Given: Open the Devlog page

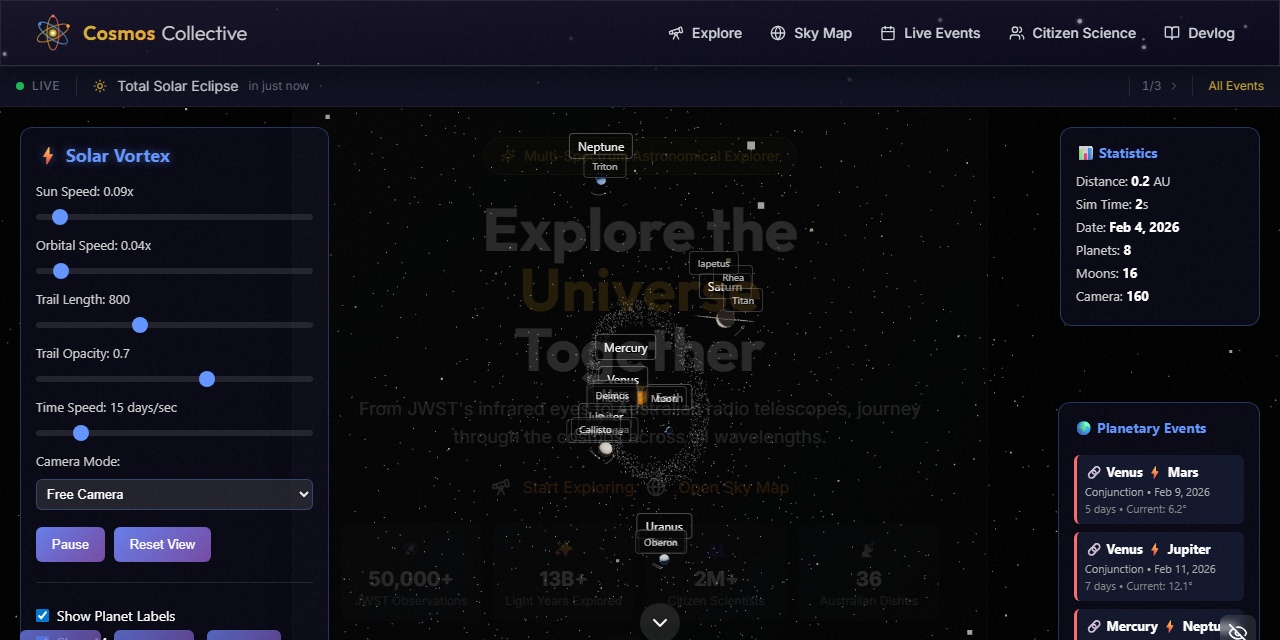Looking at the screenshot, I should [x=1200, y=33].
